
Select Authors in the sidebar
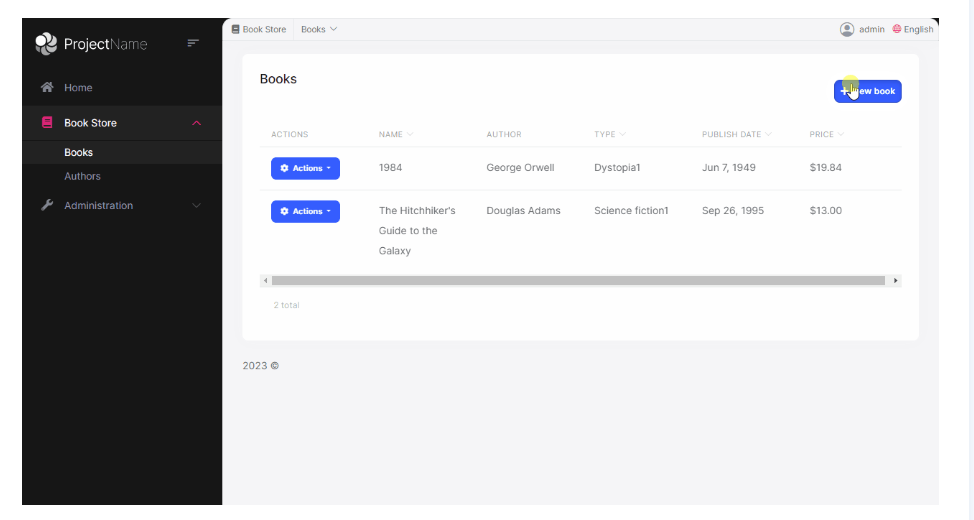tap(82, 176)
